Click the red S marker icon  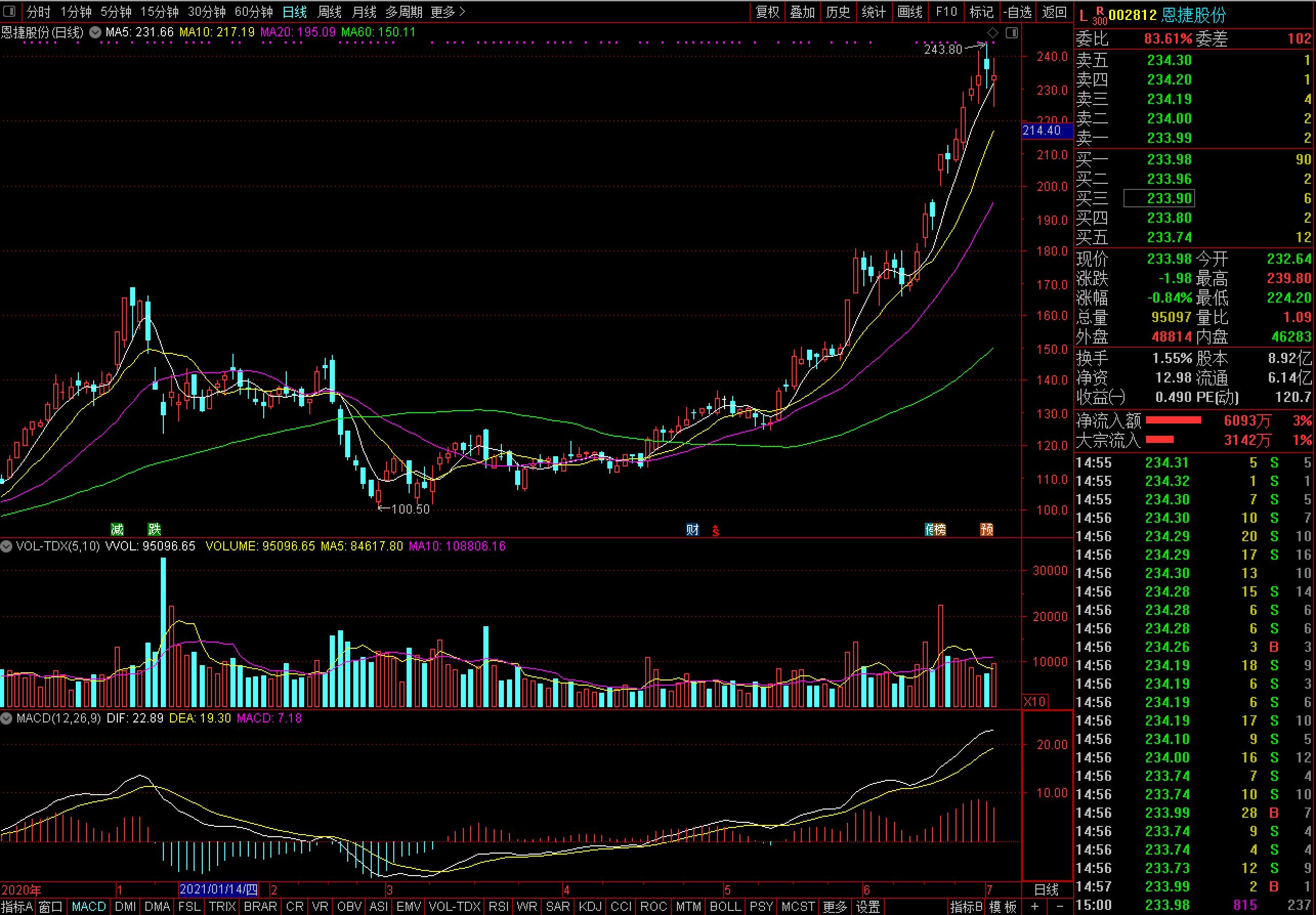tap(715, 530)
